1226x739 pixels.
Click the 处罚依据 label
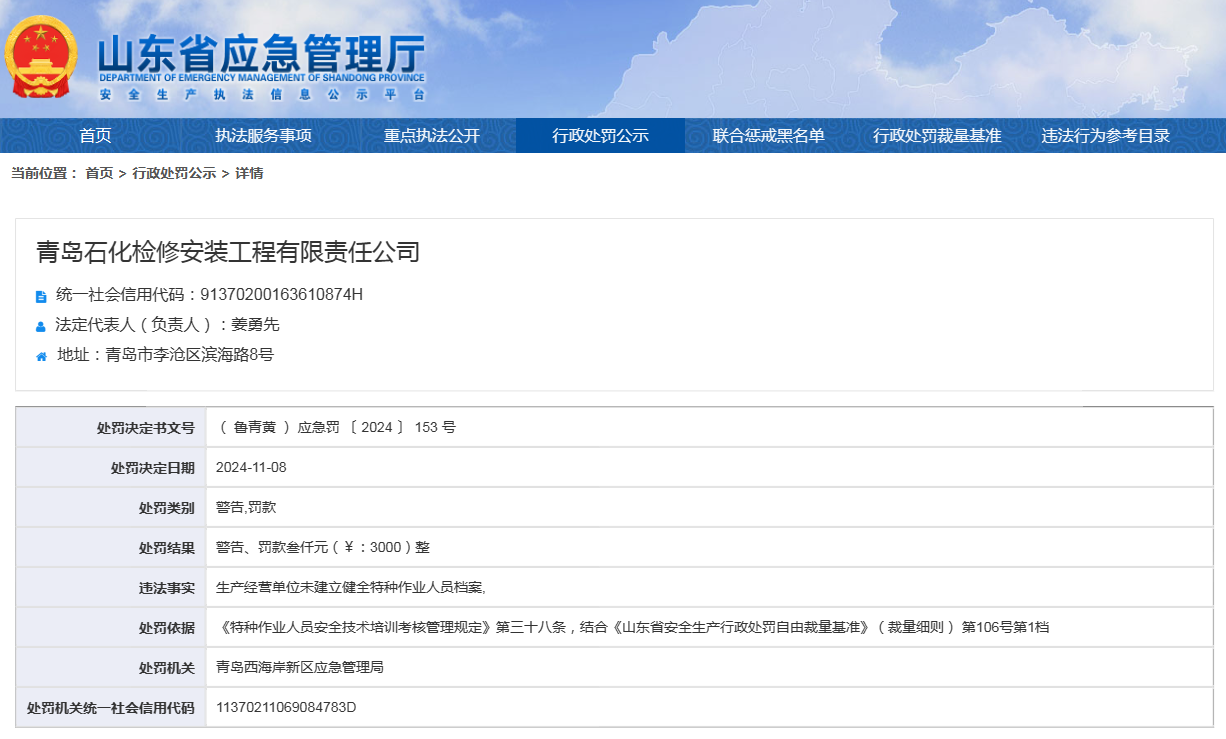coord(167,627)
